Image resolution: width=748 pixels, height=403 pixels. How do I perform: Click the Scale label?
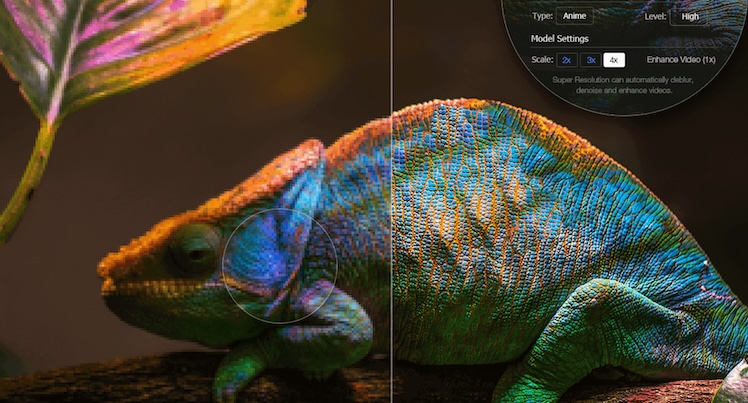pyautogui.click(x=542, y=60)
